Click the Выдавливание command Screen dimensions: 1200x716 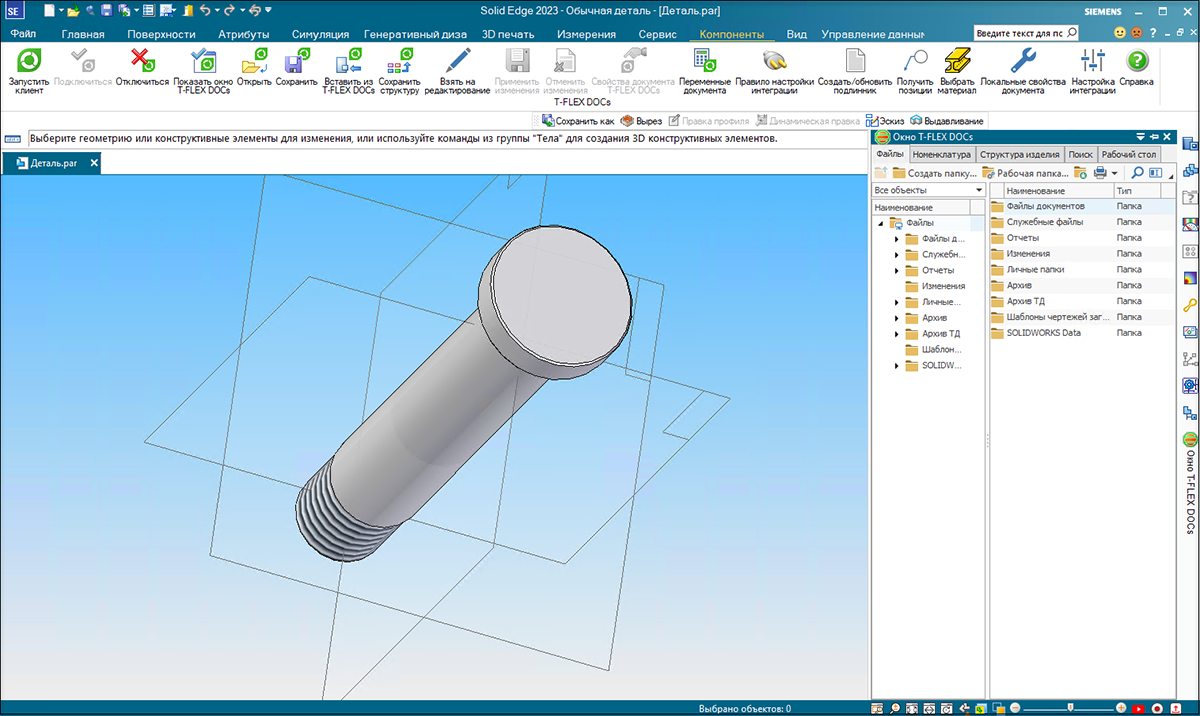[x=946, y=120]
